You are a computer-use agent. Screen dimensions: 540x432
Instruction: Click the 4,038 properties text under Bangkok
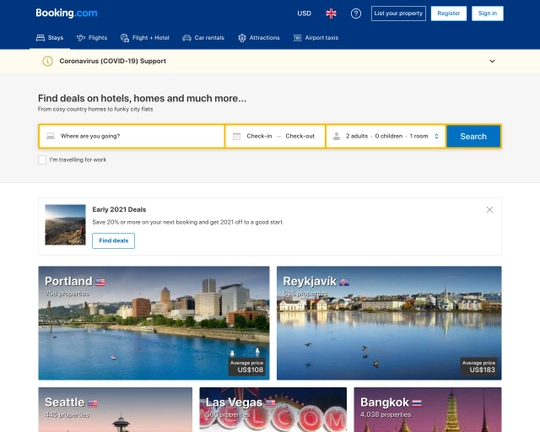coord(385,414)
